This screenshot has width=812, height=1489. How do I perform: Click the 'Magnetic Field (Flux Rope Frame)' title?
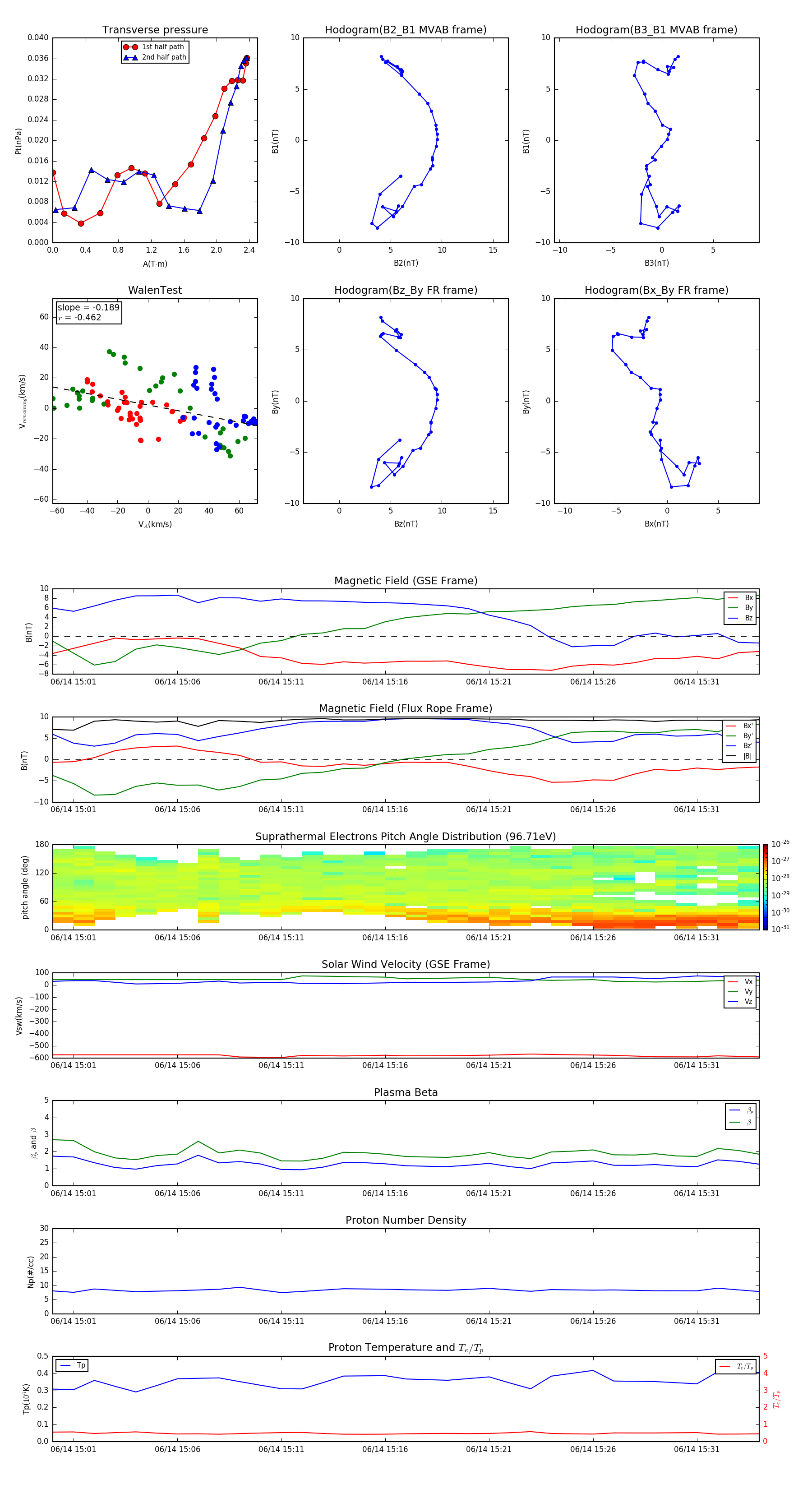[406, 709]
